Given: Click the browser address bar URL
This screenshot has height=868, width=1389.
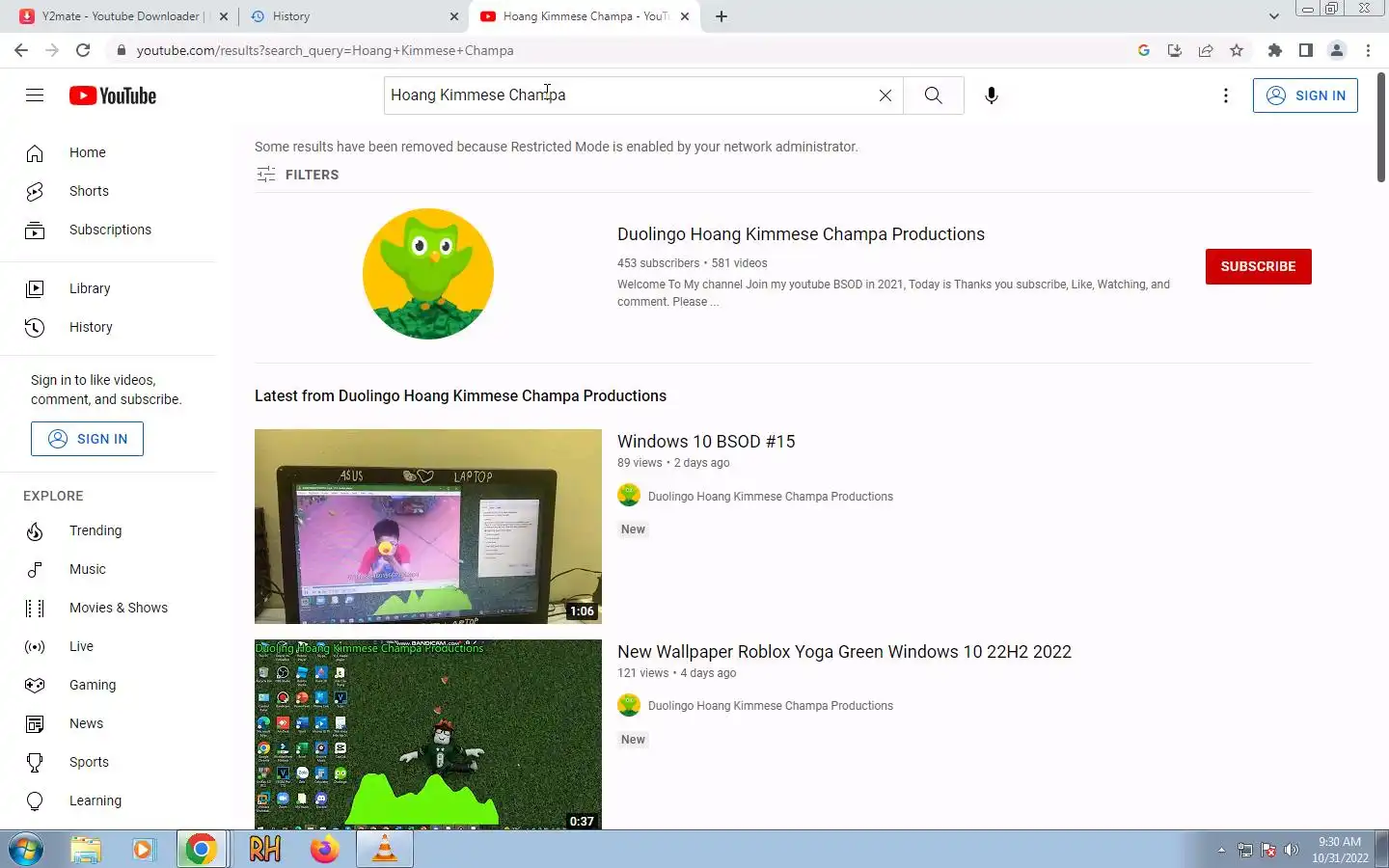Looking at the screenshot, I should [x=325, y=50].
